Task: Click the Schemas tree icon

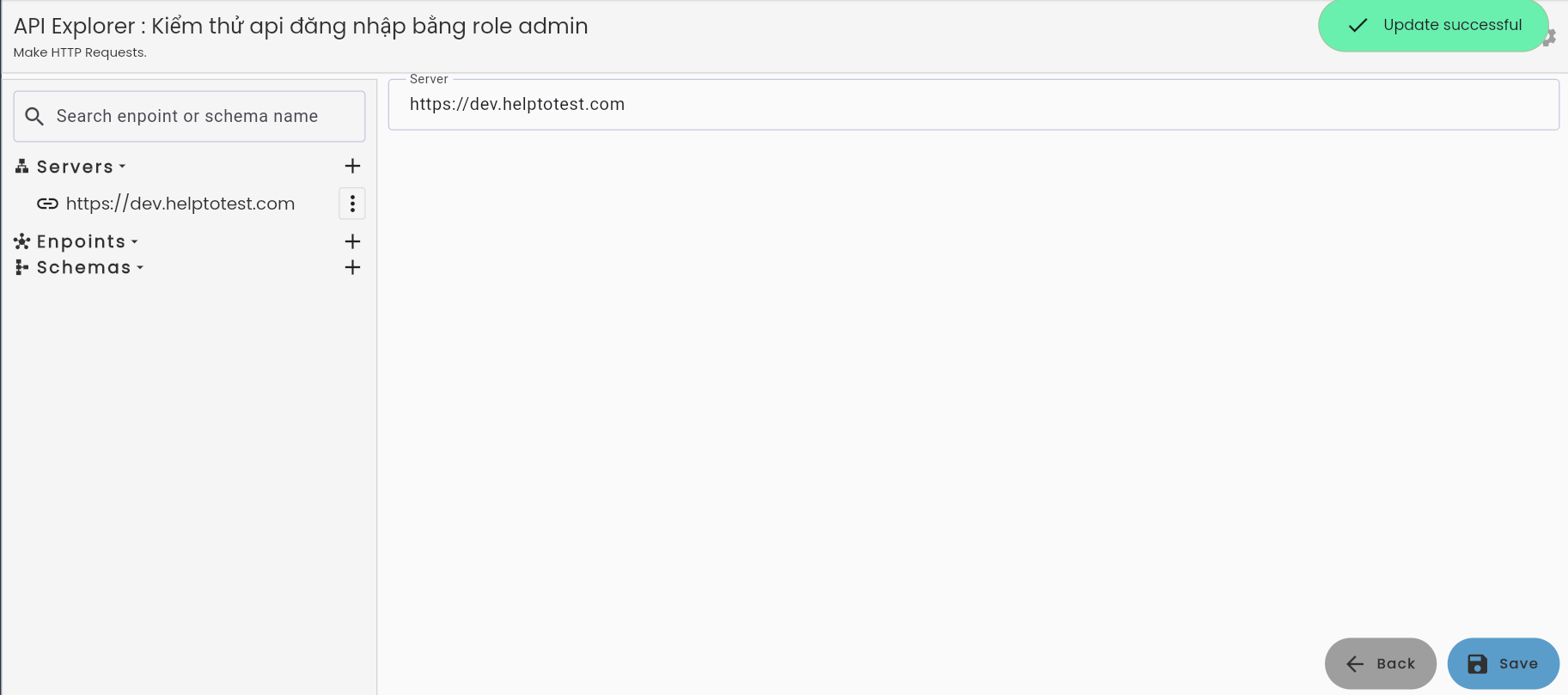Action: point(22,267)
